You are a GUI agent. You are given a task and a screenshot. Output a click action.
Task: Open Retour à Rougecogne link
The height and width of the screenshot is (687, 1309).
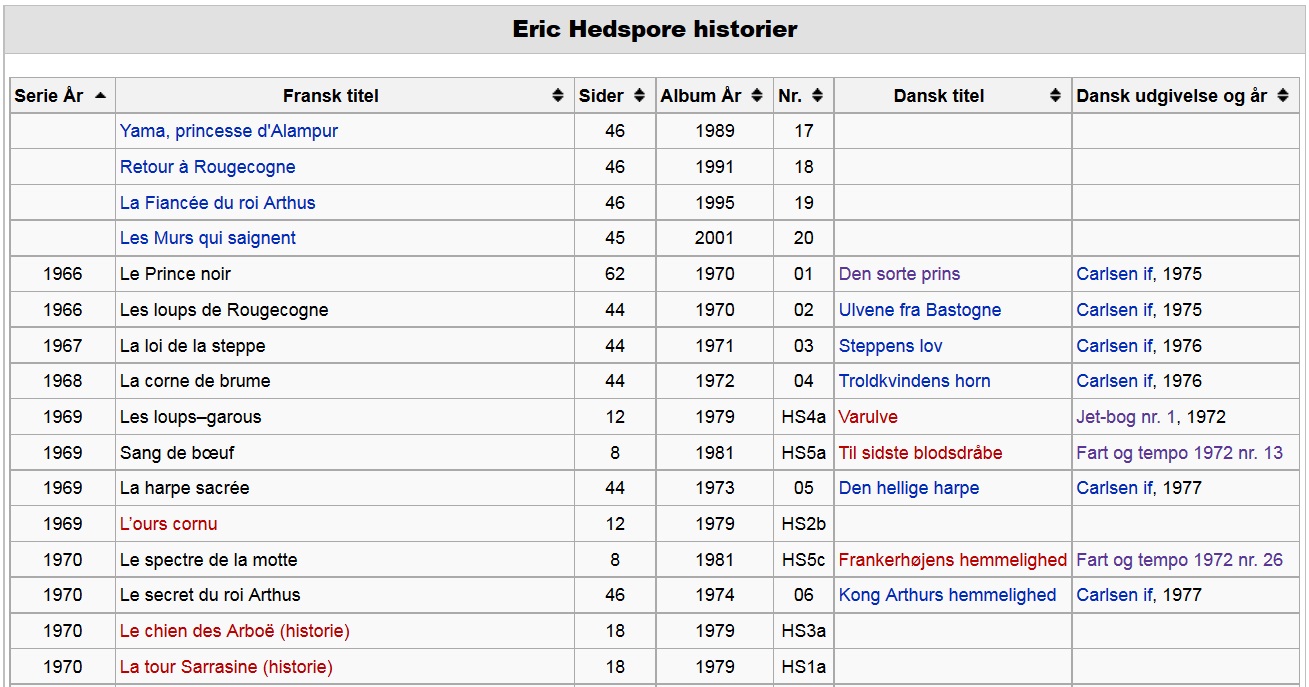coord(207,167)
